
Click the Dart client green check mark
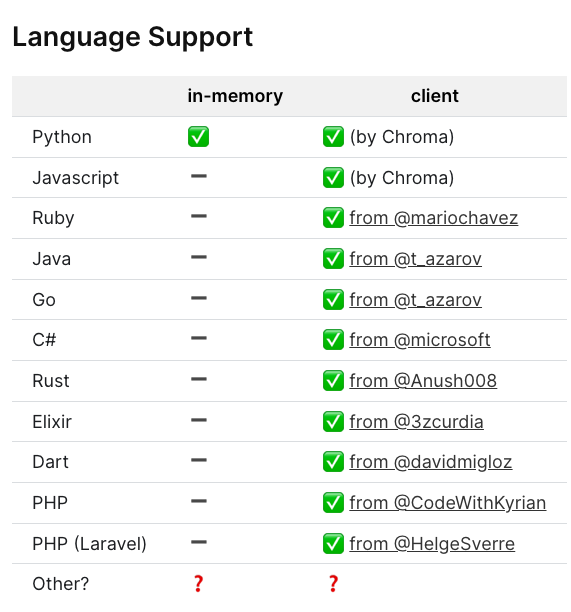tap(333, 462)
